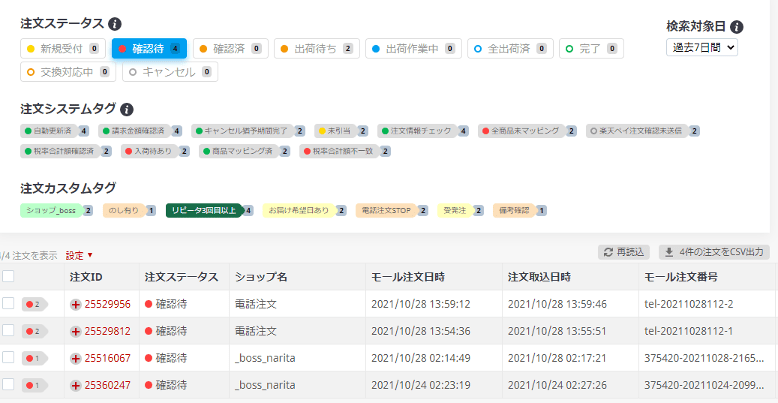Switch to 新規受付 status filter

(x=60, y=48)
